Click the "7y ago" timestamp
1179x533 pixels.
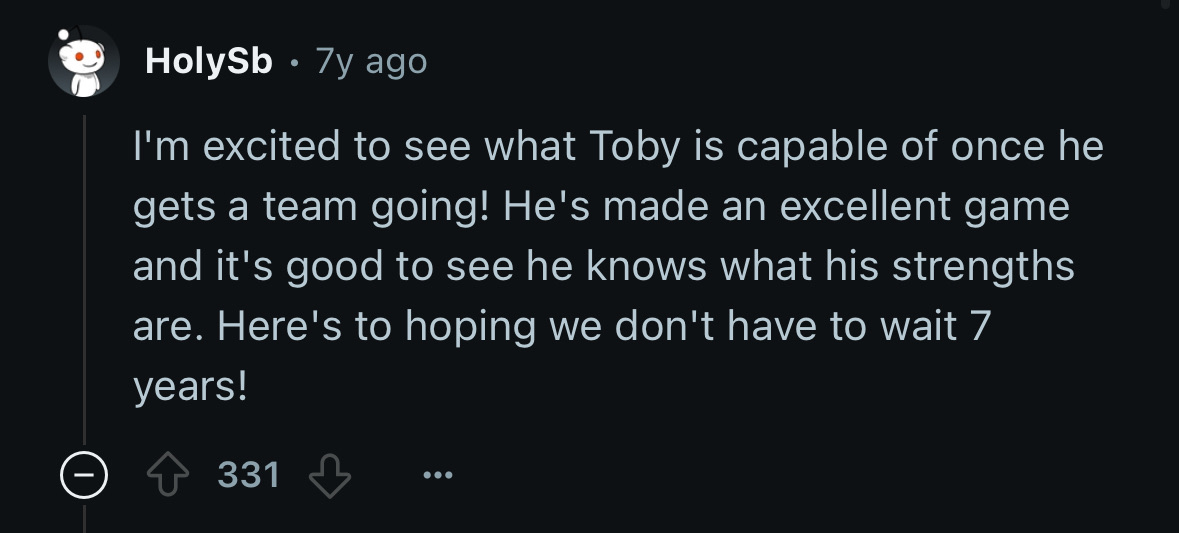pos(371,62)
